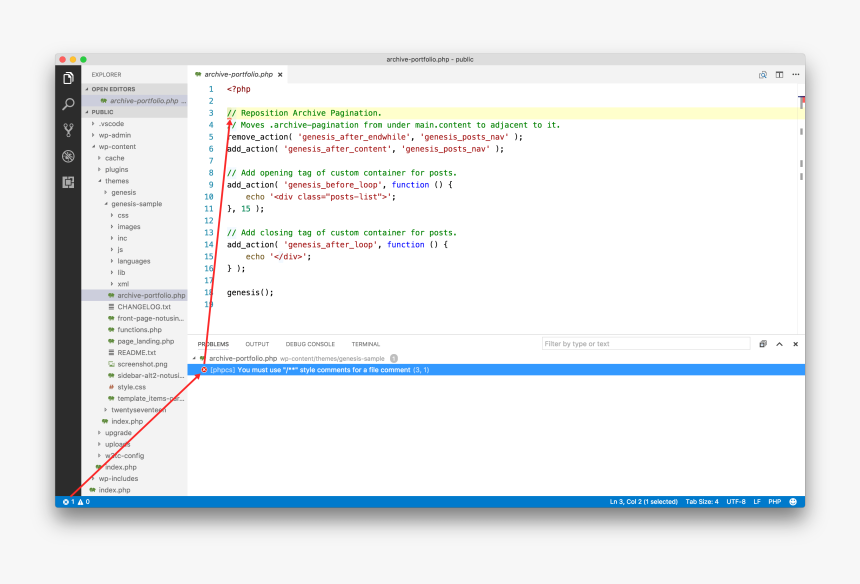Open the Debug view in activity bar
Viewport: 860px width, 584px height.
tap(68, 156)
